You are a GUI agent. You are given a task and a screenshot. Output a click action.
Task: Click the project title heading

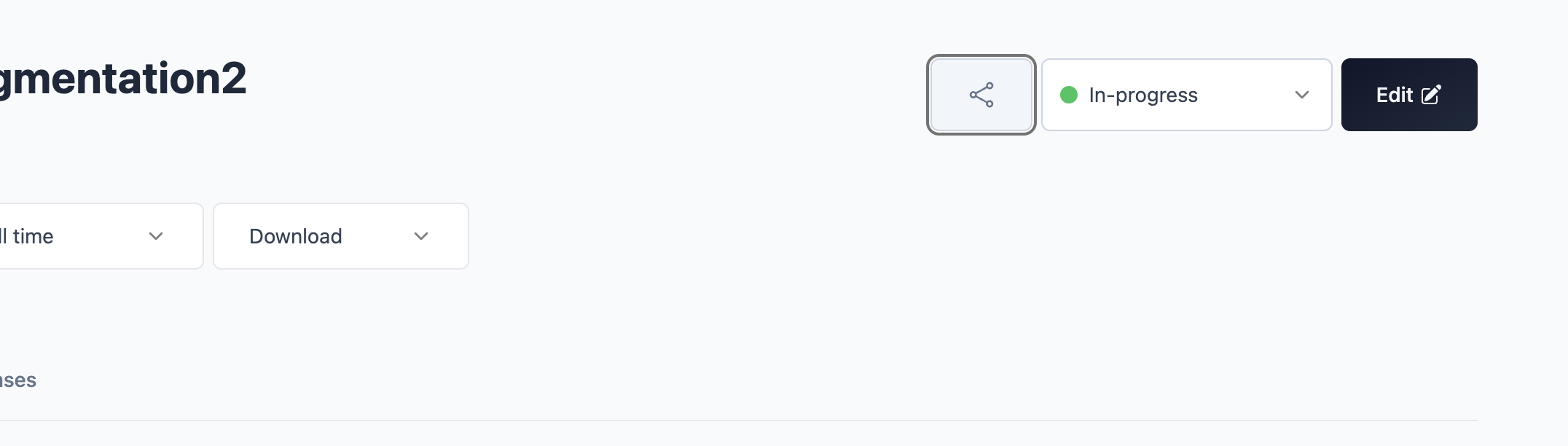(124, 80)
